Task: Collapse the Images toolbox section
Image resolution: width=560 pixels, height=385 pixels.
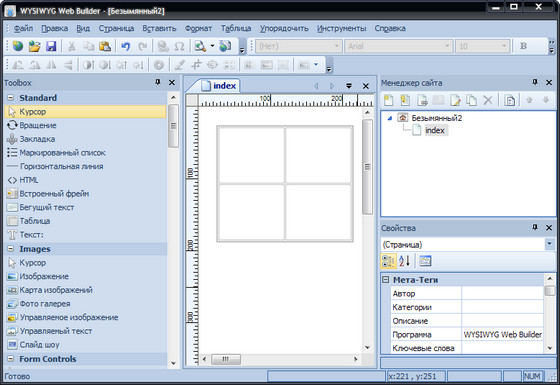Action: click(x=11, y=249)
